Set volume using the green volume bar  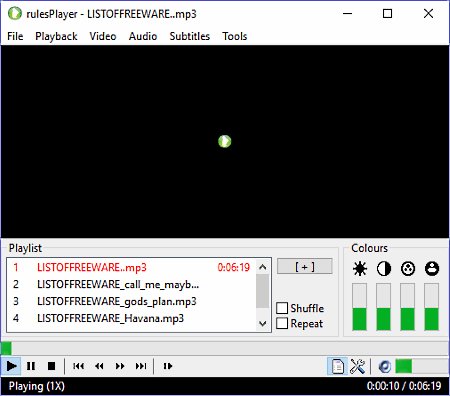pos(421,366)
